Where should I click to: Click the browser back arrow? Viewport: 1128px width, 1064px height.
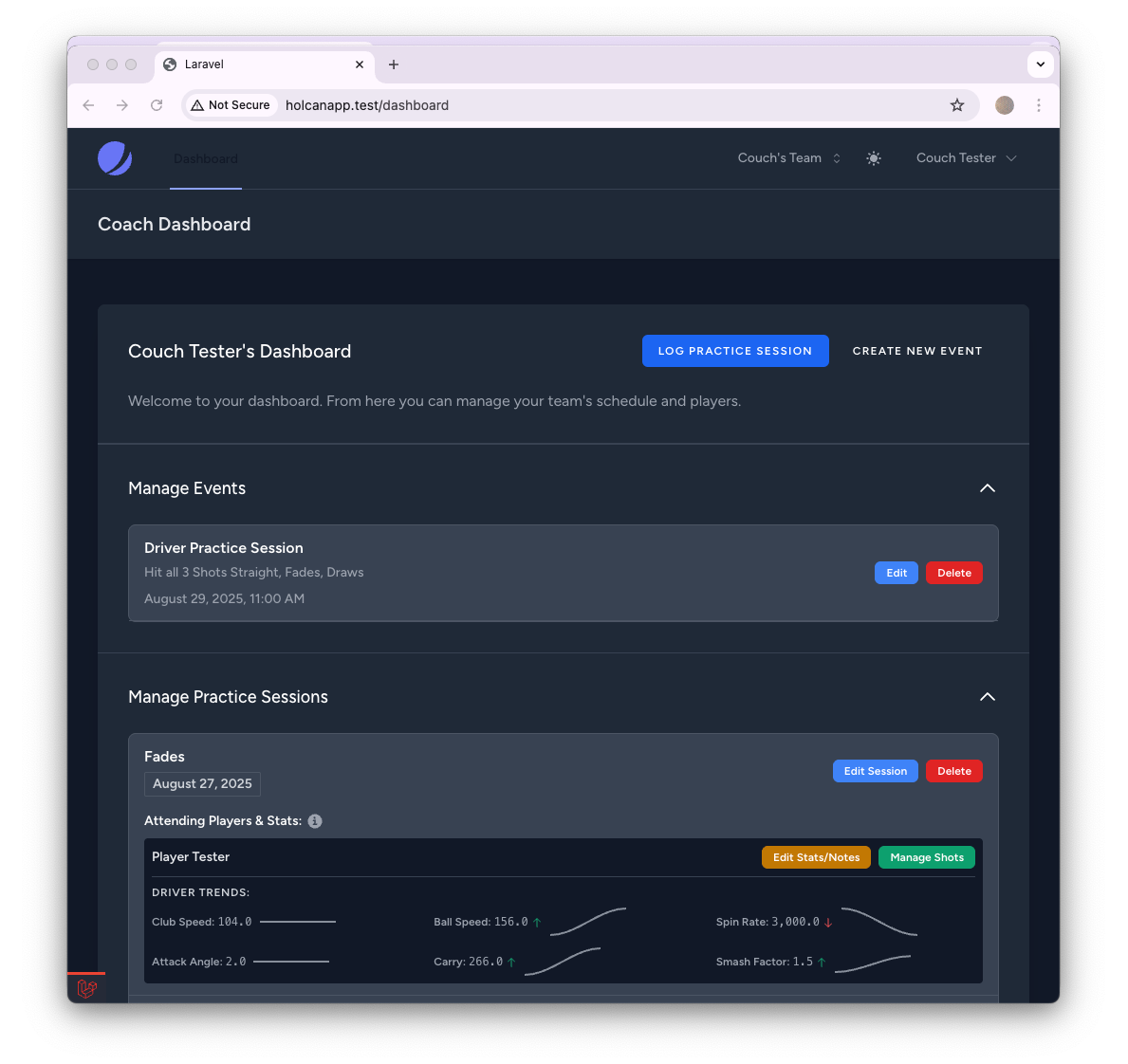[88, 105]
